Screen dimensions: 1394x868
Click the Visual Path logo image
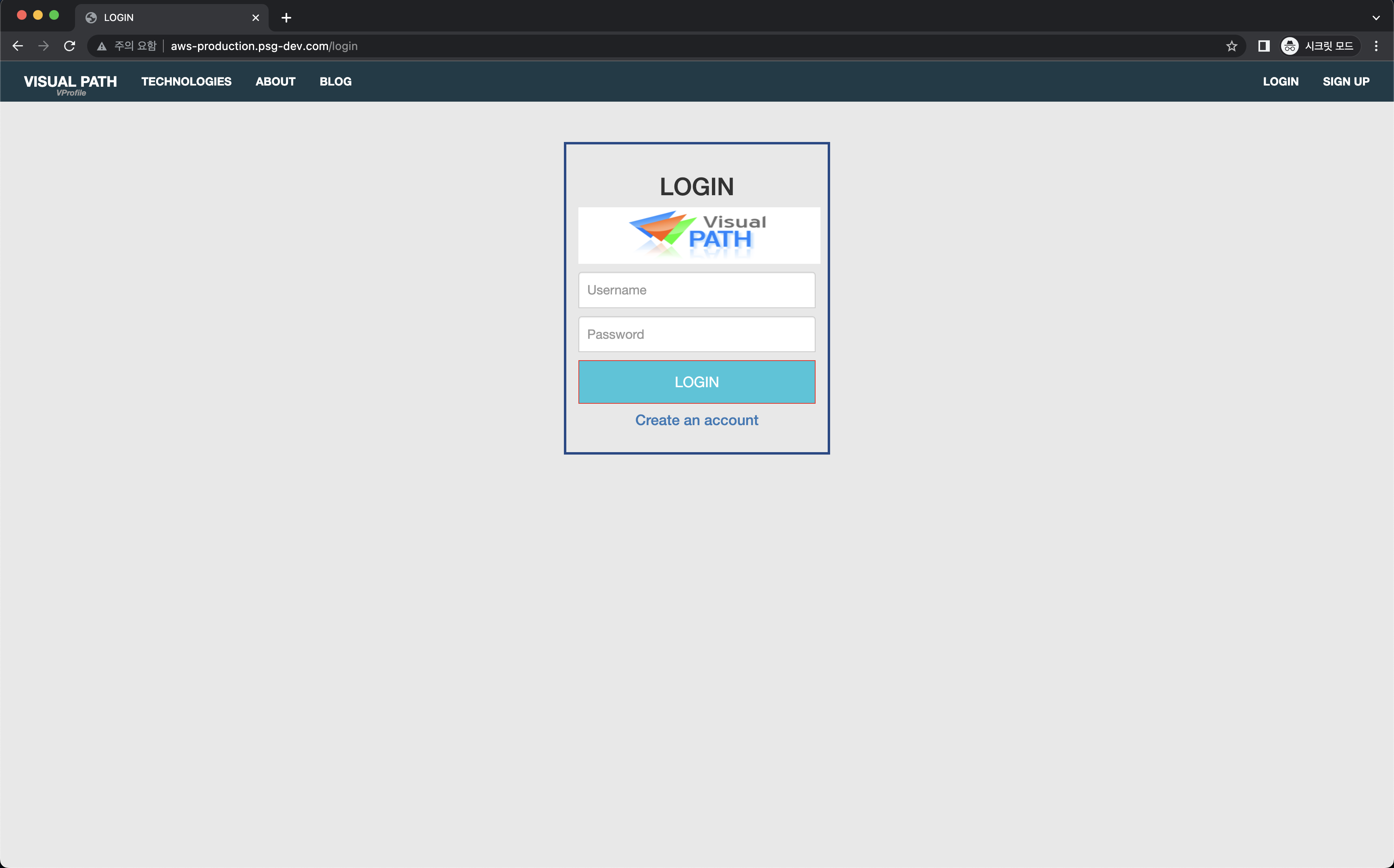coord(699,236)
